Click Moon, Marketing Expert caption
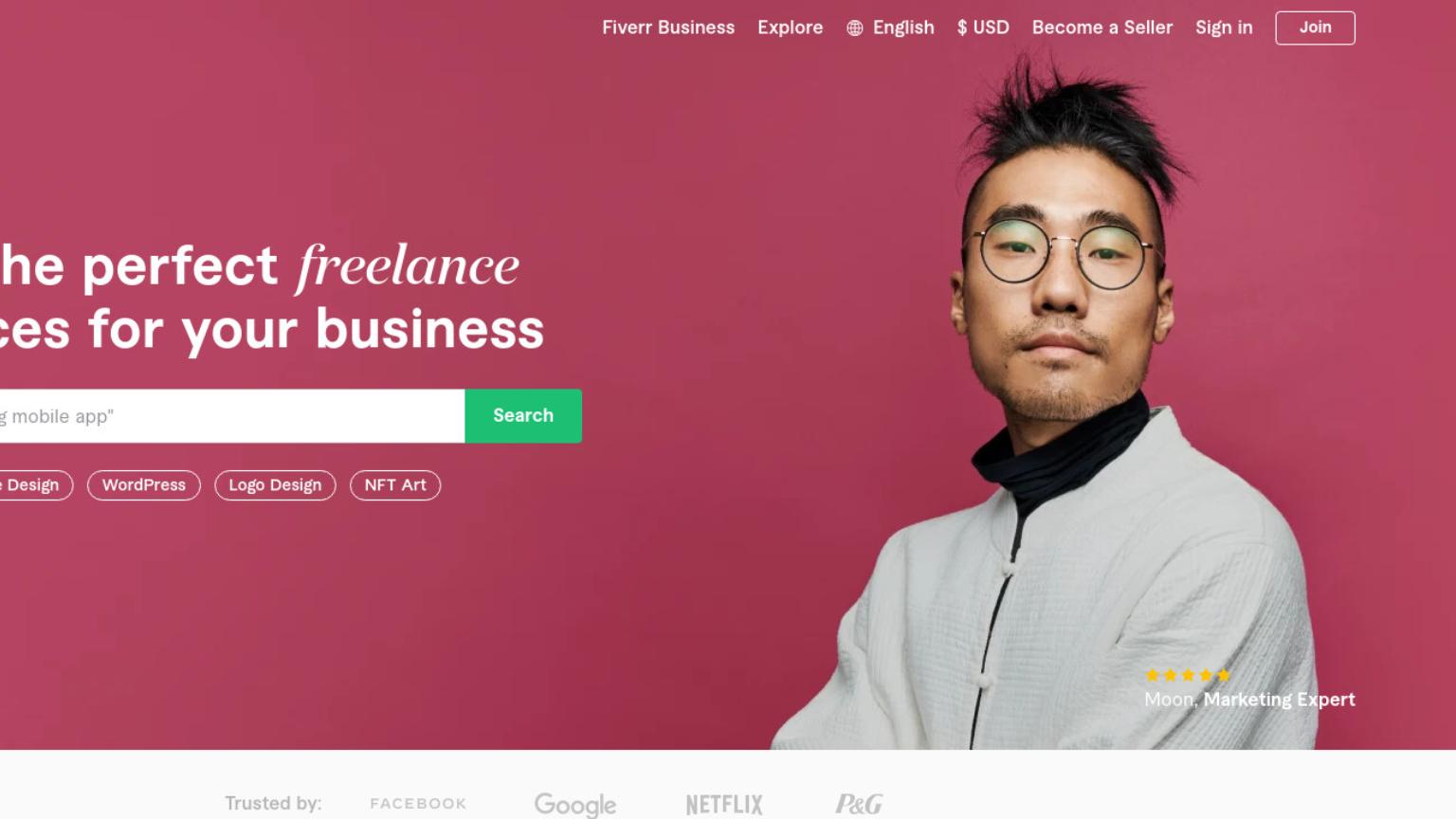 [1249, 700]
